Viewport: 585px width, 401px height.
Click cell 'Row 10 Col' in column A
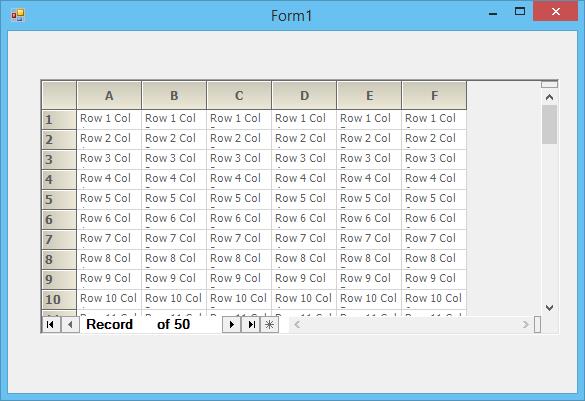[x=109, y=300]
